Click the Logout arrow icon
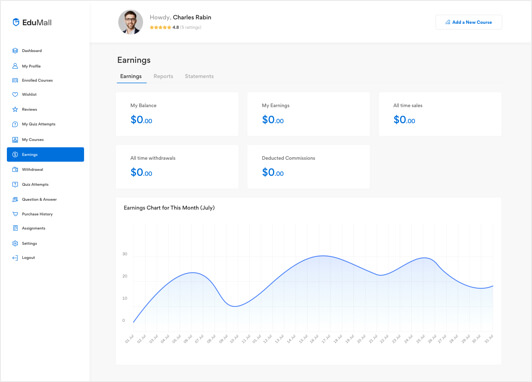Viewport: 532px width, 382px height. 15,258
